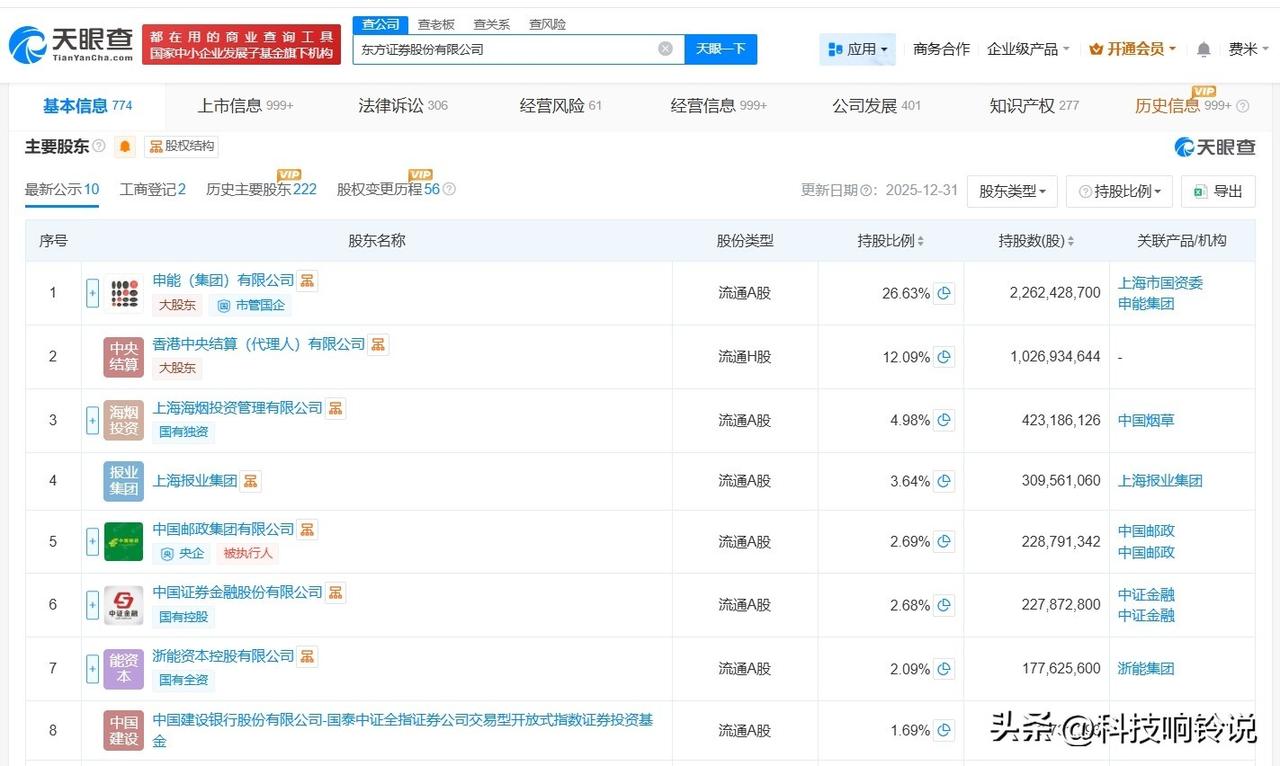Open the ownership chart icon beside 上海报业集团 name
The width and height of the screenshot is (1280, 766).
point(250,481)
